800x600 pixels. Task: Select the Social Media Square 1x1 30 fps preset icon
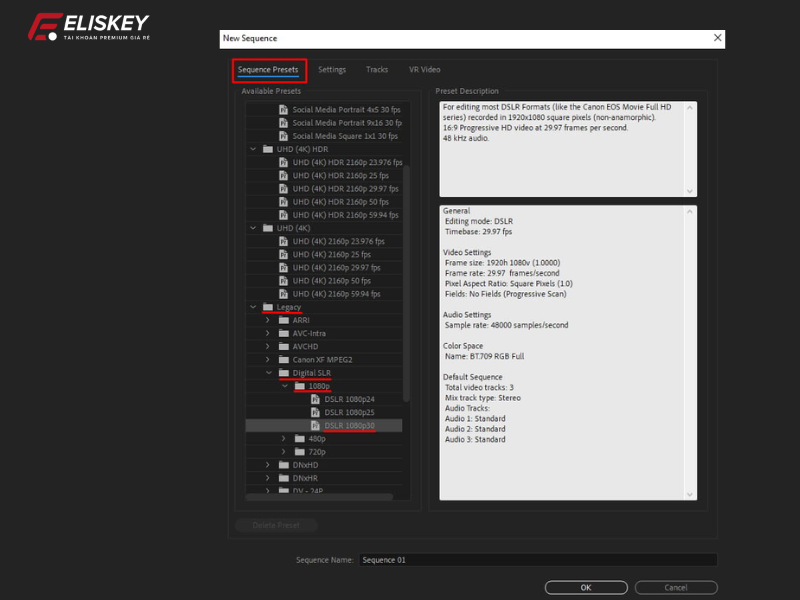(x=284, y=136)
